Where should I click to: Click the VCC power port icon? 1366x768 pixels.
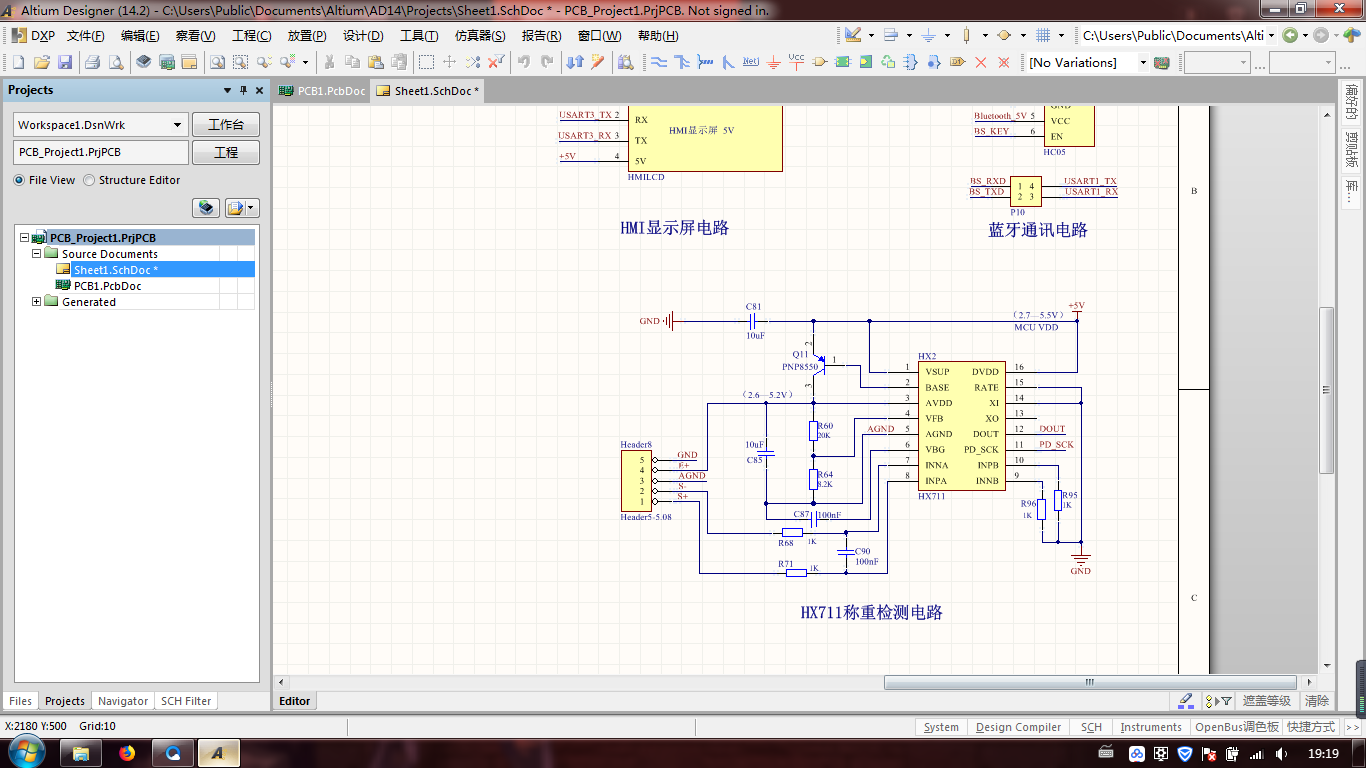(796, 62)
